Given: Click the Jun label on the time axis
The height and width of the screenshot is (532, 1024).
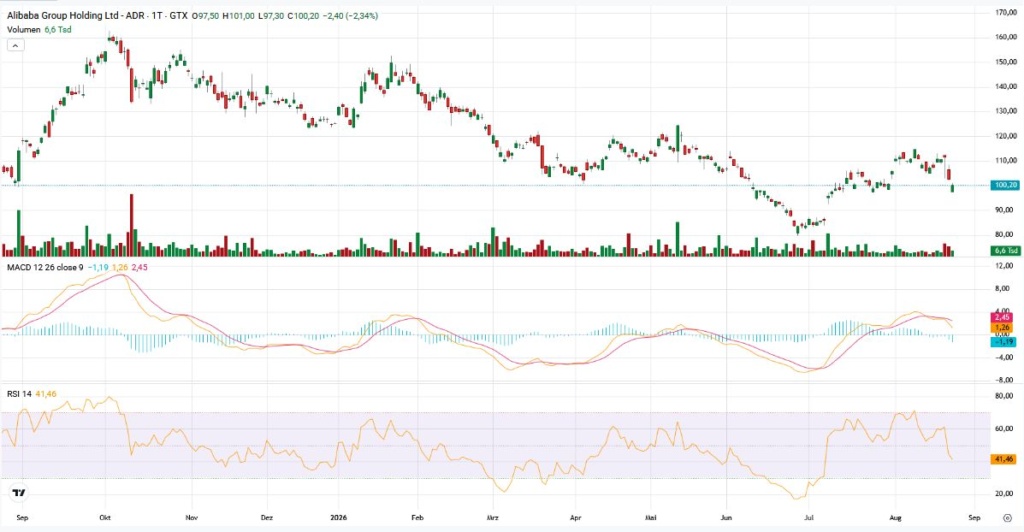Looking at the screenshot, I should pyautogui.click(x=726, y=518).
